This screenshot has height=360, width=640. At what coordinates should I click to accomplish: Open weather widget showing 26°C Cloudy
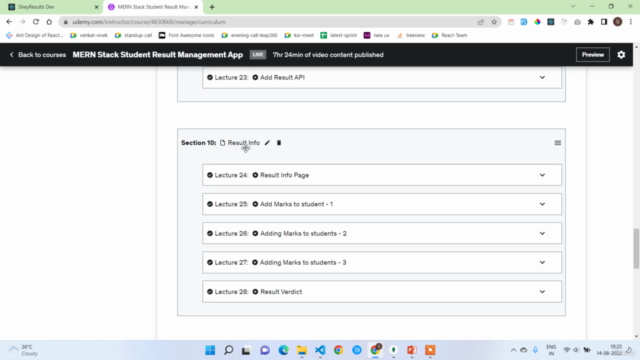[x=24, y=350]
